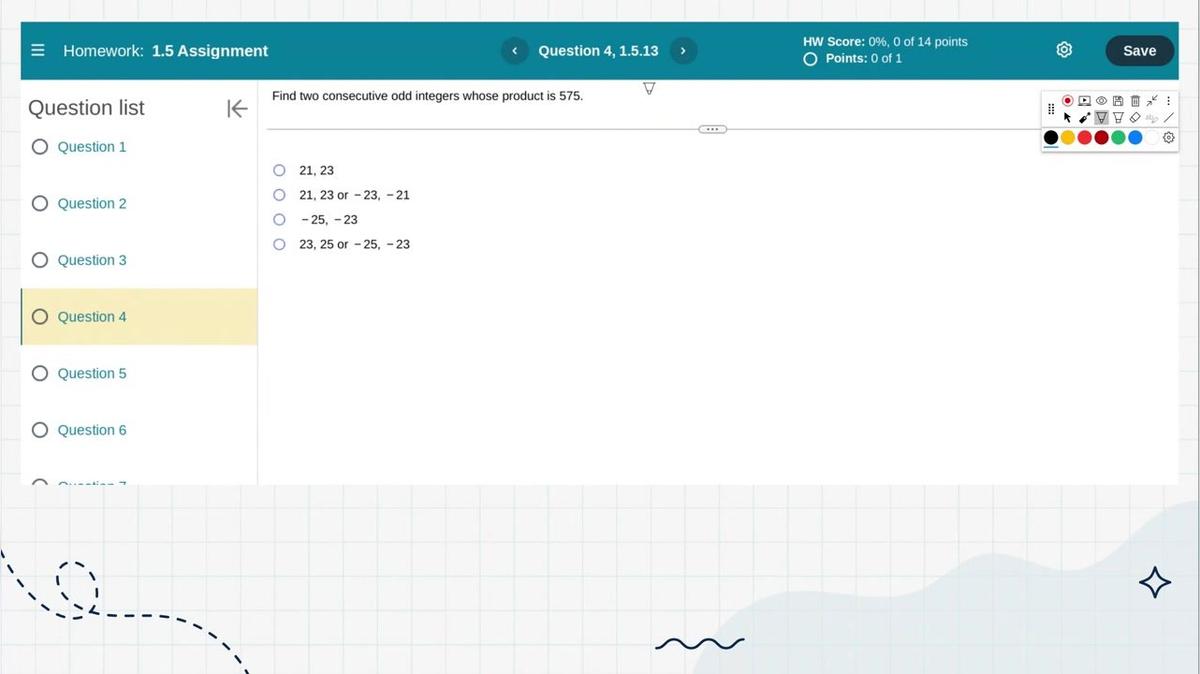The height and width of the screenshot is (674, 1200).
Task: Choose the straight line drawing tool
Action: (1169, 117)
